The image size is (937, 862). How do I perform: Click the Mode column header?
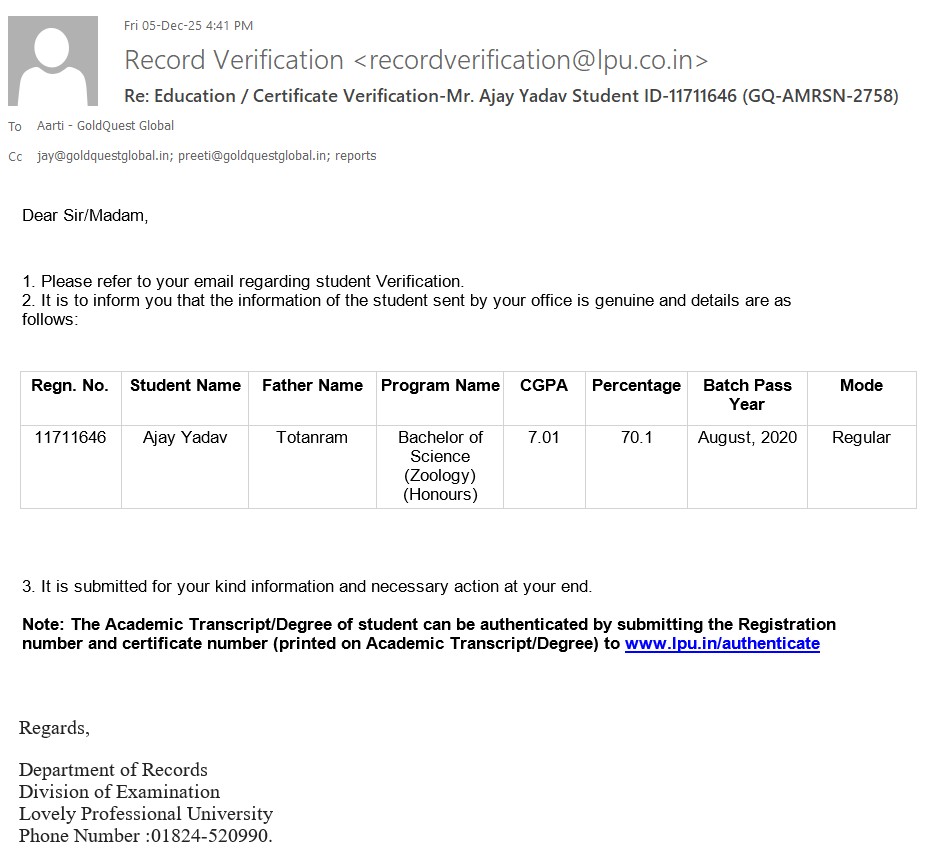(861, 386)
